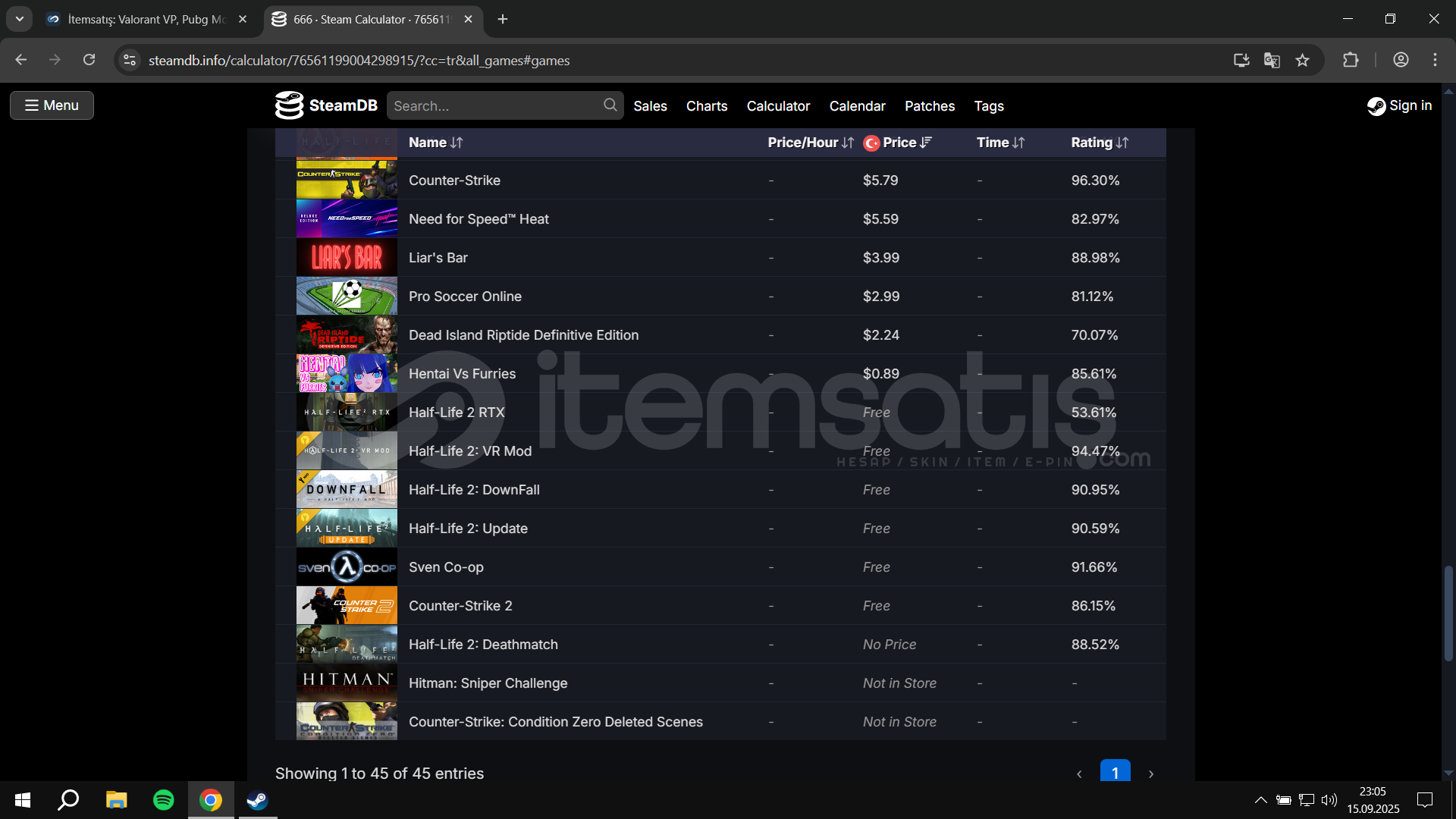The height and width of the screenshot is (819, 1456).
Task: Open Windows taskbar search
Action: [x=69, y=800]
